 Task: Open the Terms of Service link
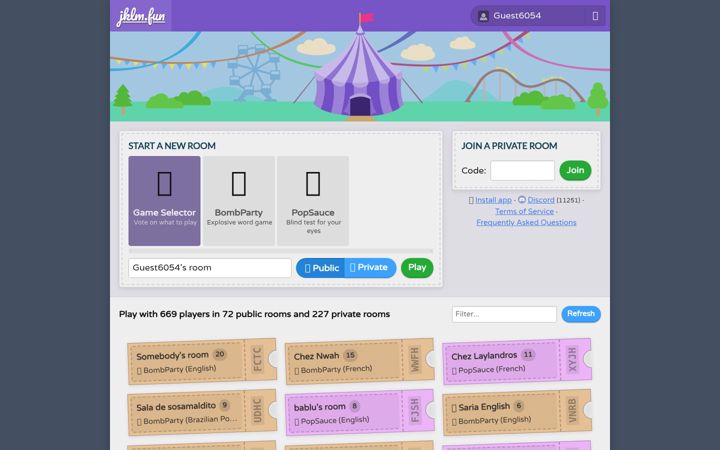click(524, 211)
